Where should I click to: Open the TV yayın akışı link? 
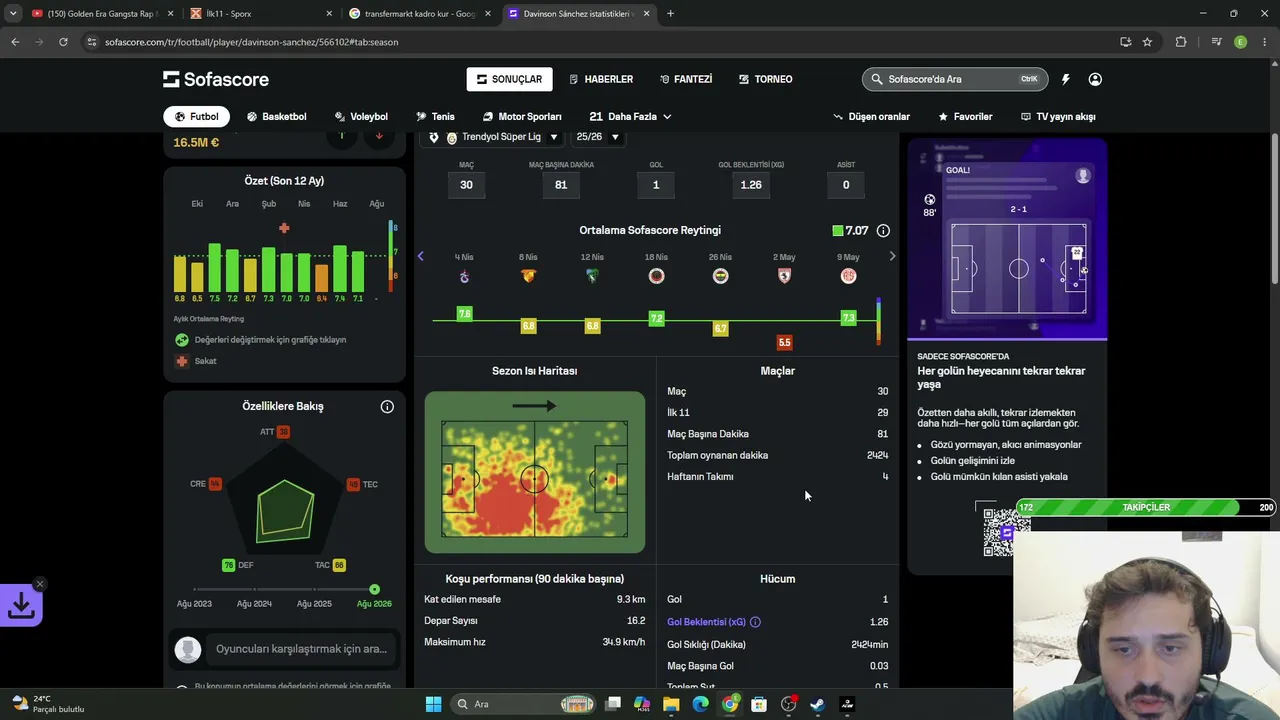tap(1058, 116)
